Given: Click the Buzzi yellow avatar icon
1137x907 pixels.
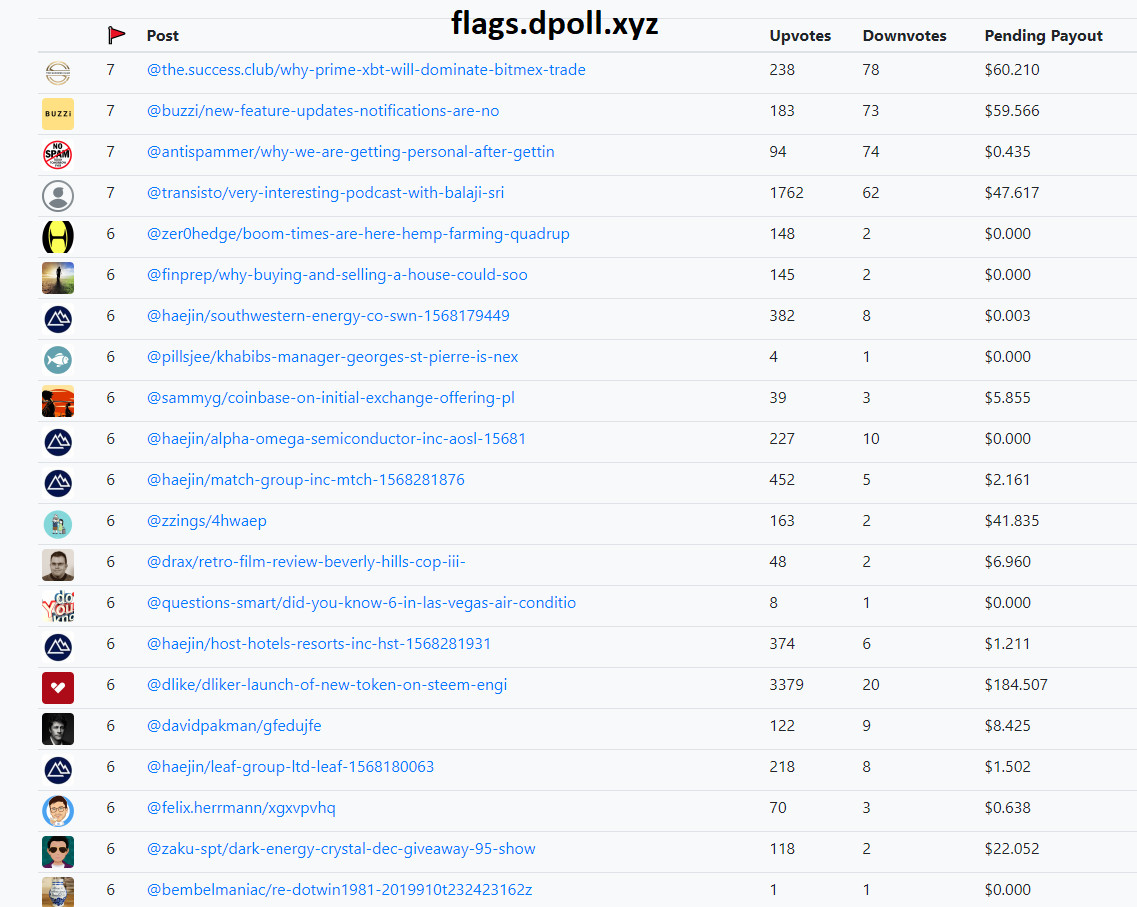Looking at the screenshot, I should point(58,114).
